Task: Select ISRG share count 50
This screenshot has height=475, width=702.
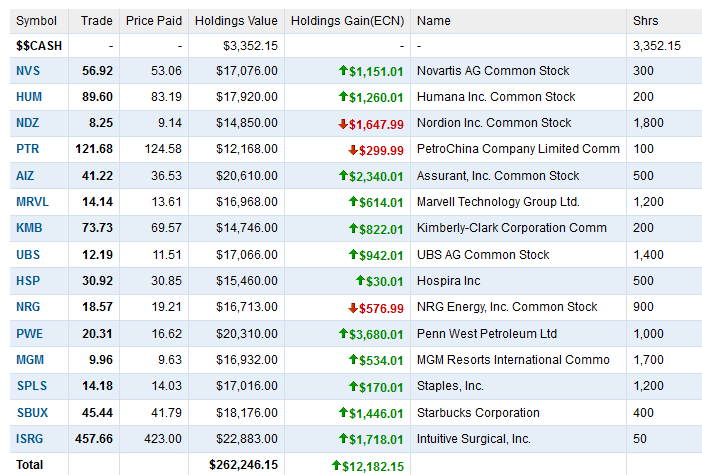Action: point(640,438)
